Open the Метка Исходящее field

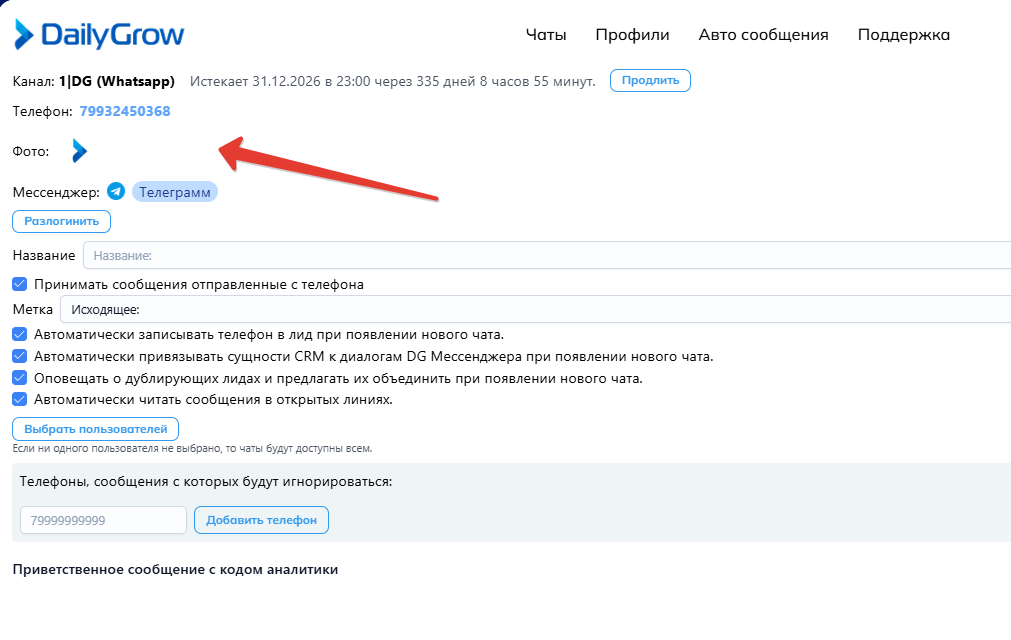tap(535, 310)
